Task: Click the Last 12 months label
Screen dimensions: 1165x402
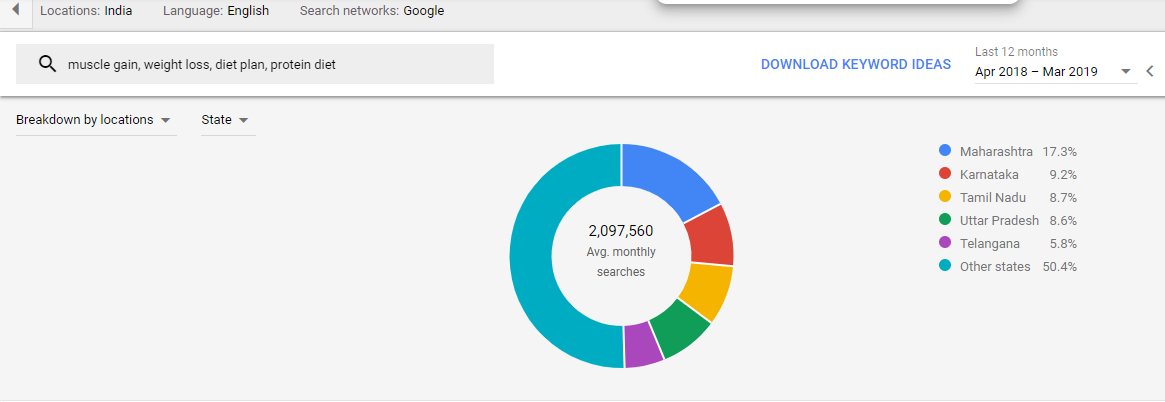Action: (x=1016, y=51)
